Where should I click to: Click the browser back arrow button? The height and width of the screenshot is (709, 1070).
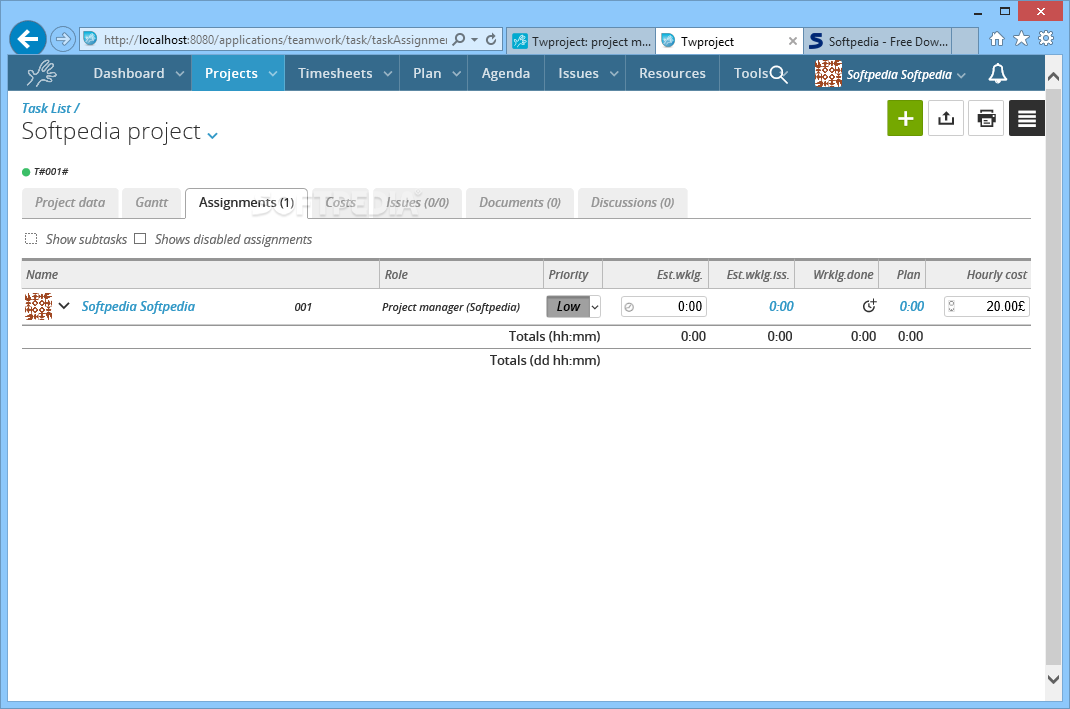28,39
